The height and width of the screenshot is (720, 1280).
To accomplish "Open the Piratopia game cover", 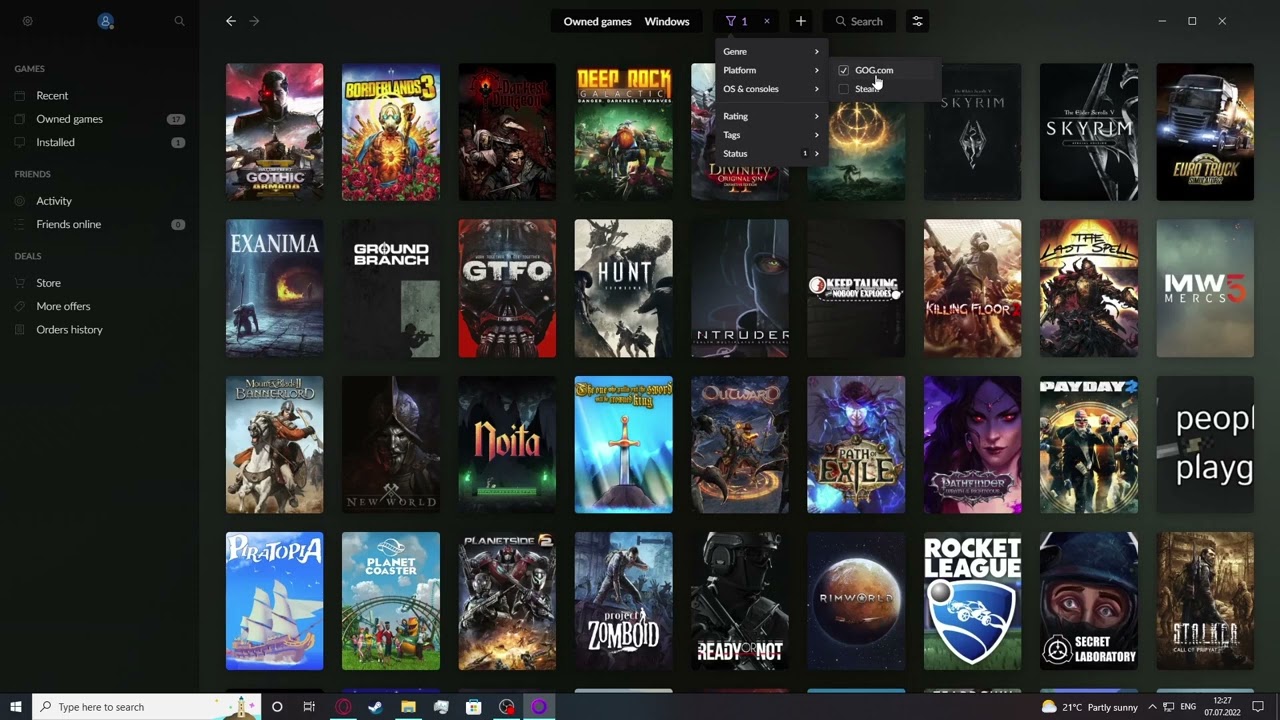I will pos(275,601).
